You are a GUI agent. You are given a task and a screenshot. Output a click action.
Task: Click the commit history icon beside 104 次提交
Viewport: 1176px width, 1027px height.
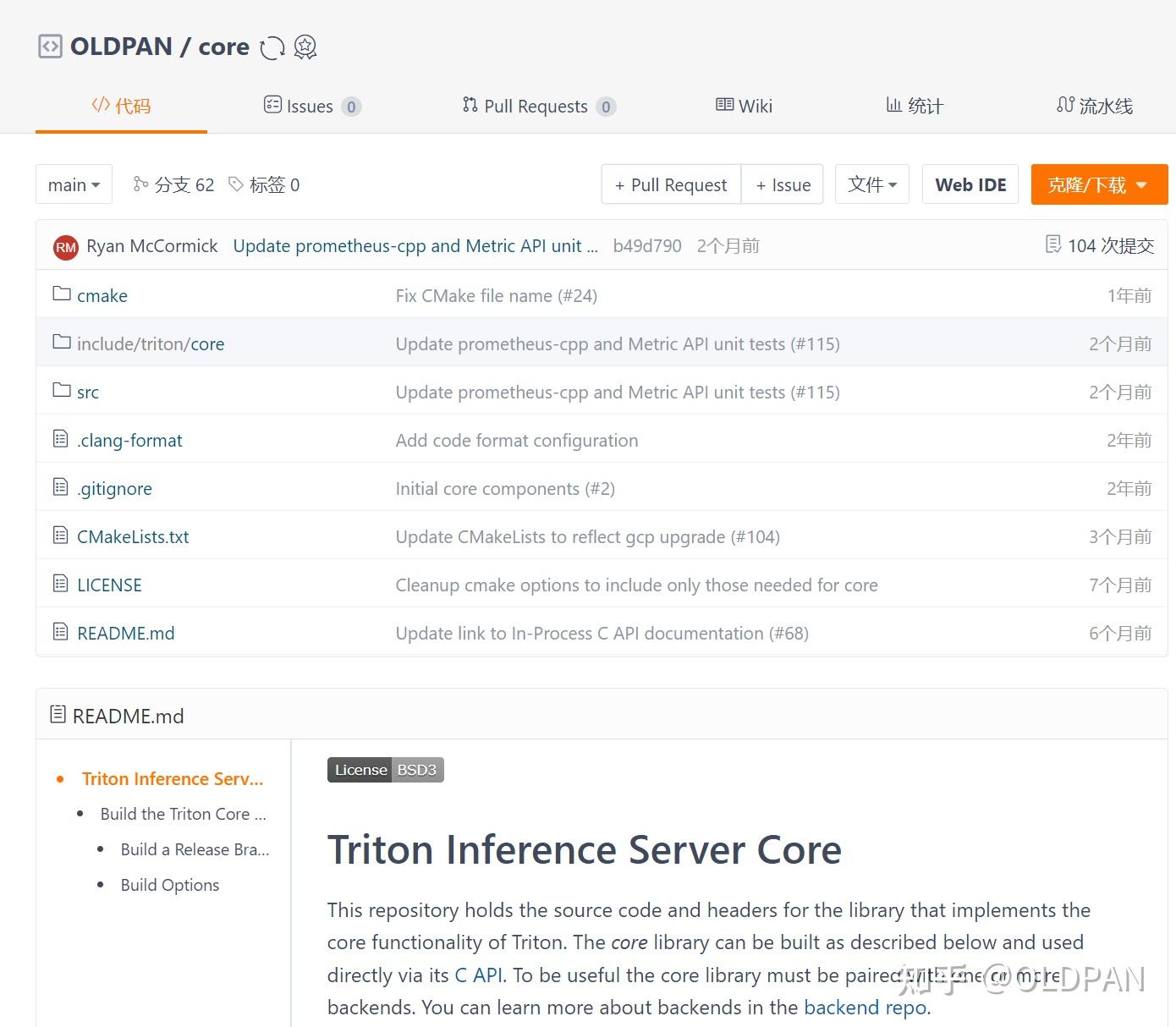[1052, 244]
